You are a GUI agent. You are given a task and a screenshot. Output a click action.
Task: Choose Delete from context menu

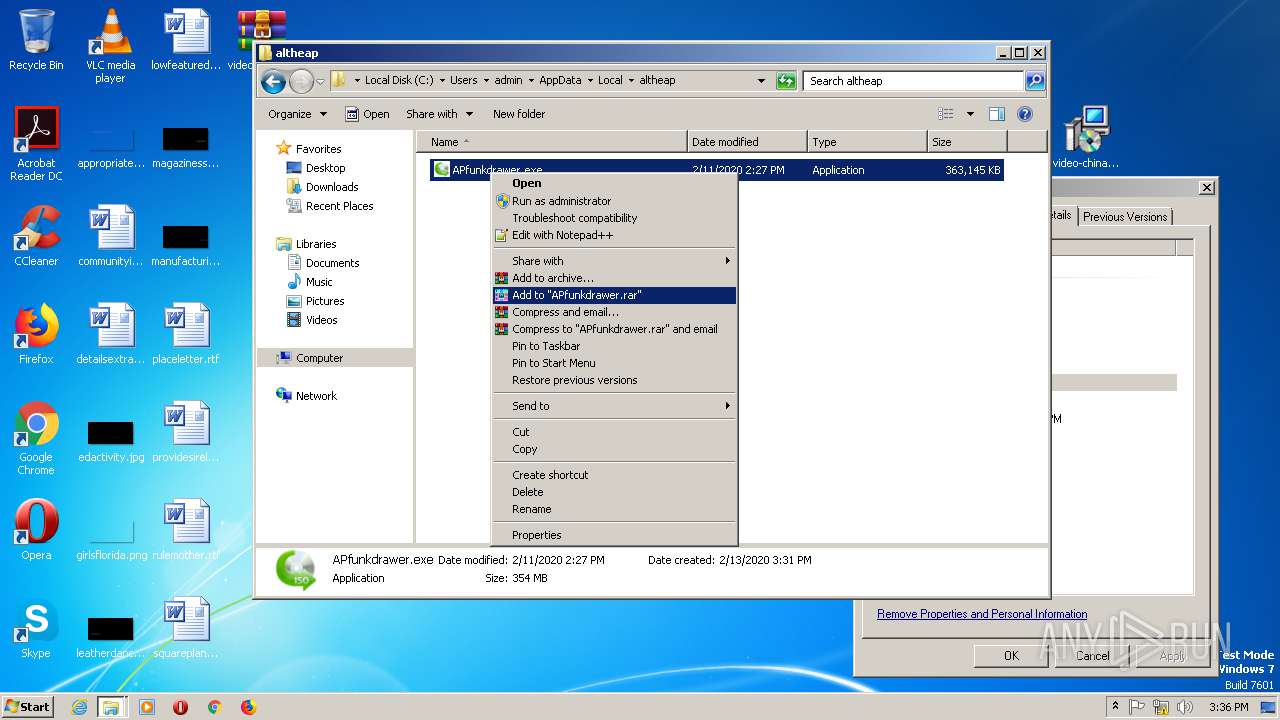click(x=614, y=492)
